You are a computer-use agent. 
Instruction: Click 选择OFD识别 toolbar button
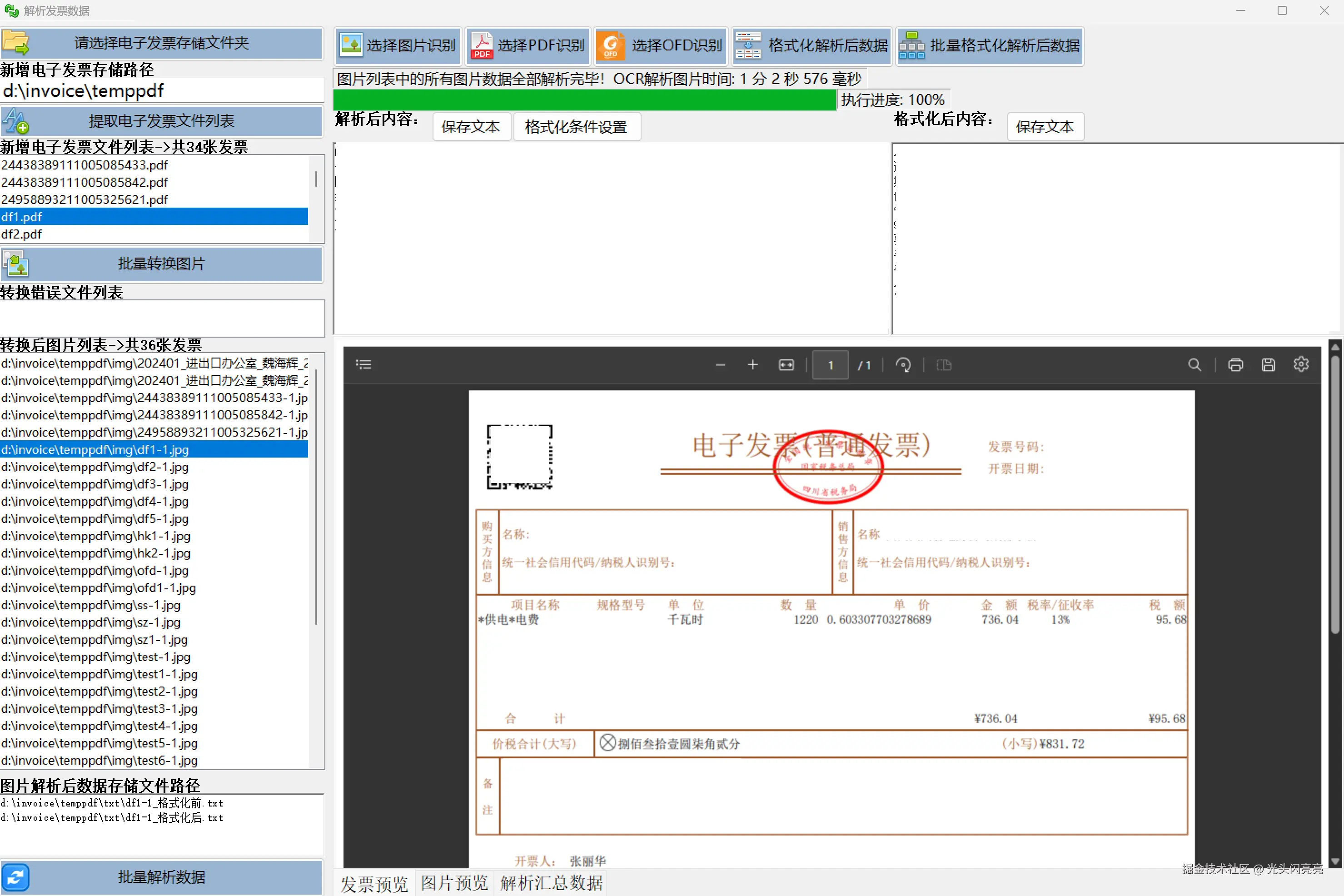click(661, 45)
